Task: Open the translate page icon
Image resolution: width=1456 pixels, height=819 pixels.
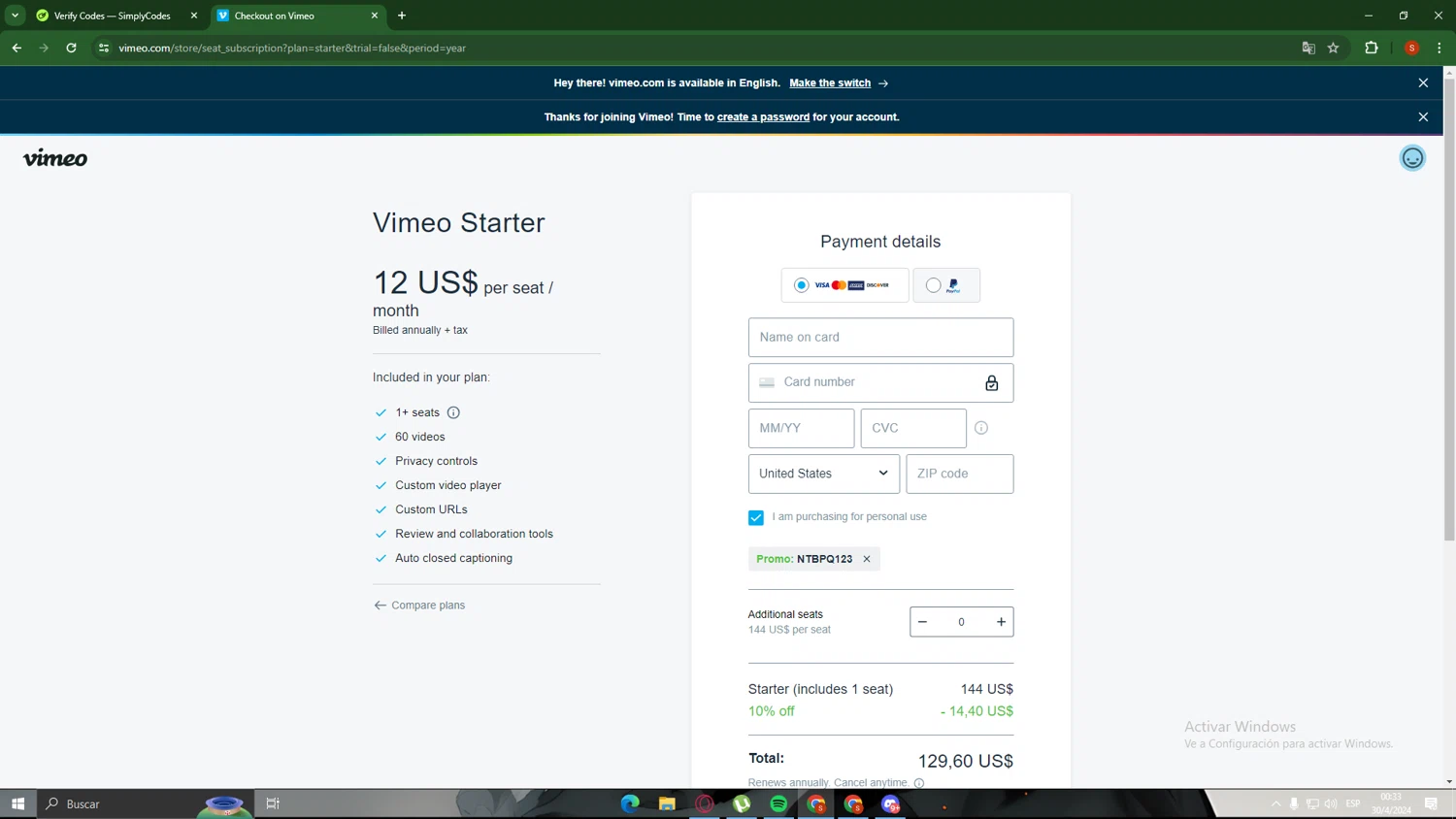Action: pos(1307,48)
